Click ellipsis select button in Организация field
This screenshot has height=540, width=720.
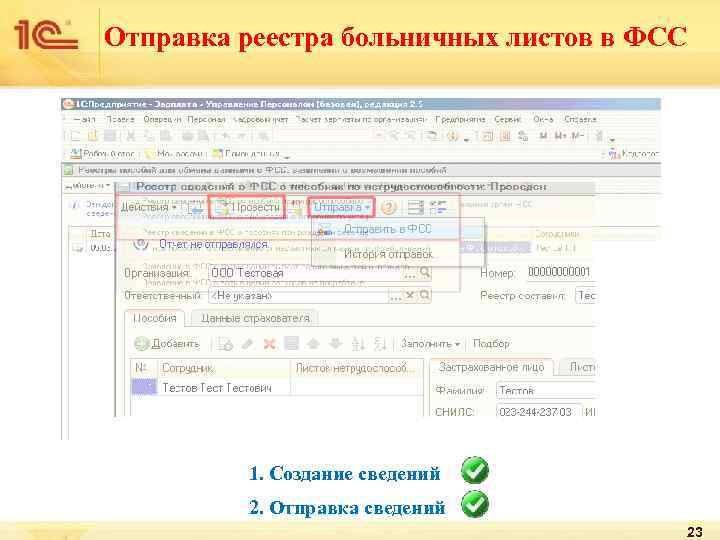410,274
